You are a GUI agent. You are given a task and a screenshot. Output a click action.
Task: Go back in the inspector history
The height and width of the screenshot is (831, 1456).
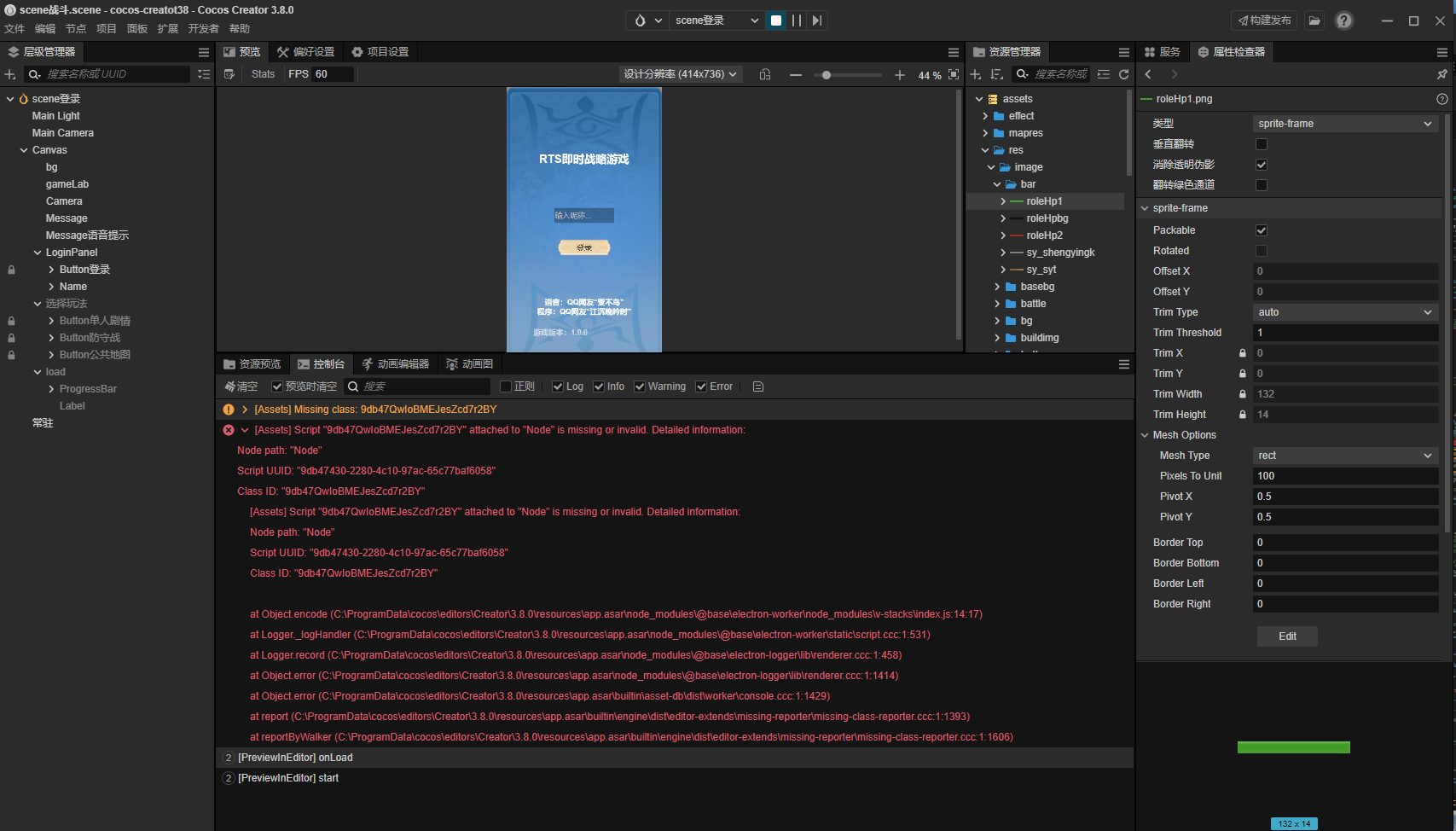(1149, 74)
